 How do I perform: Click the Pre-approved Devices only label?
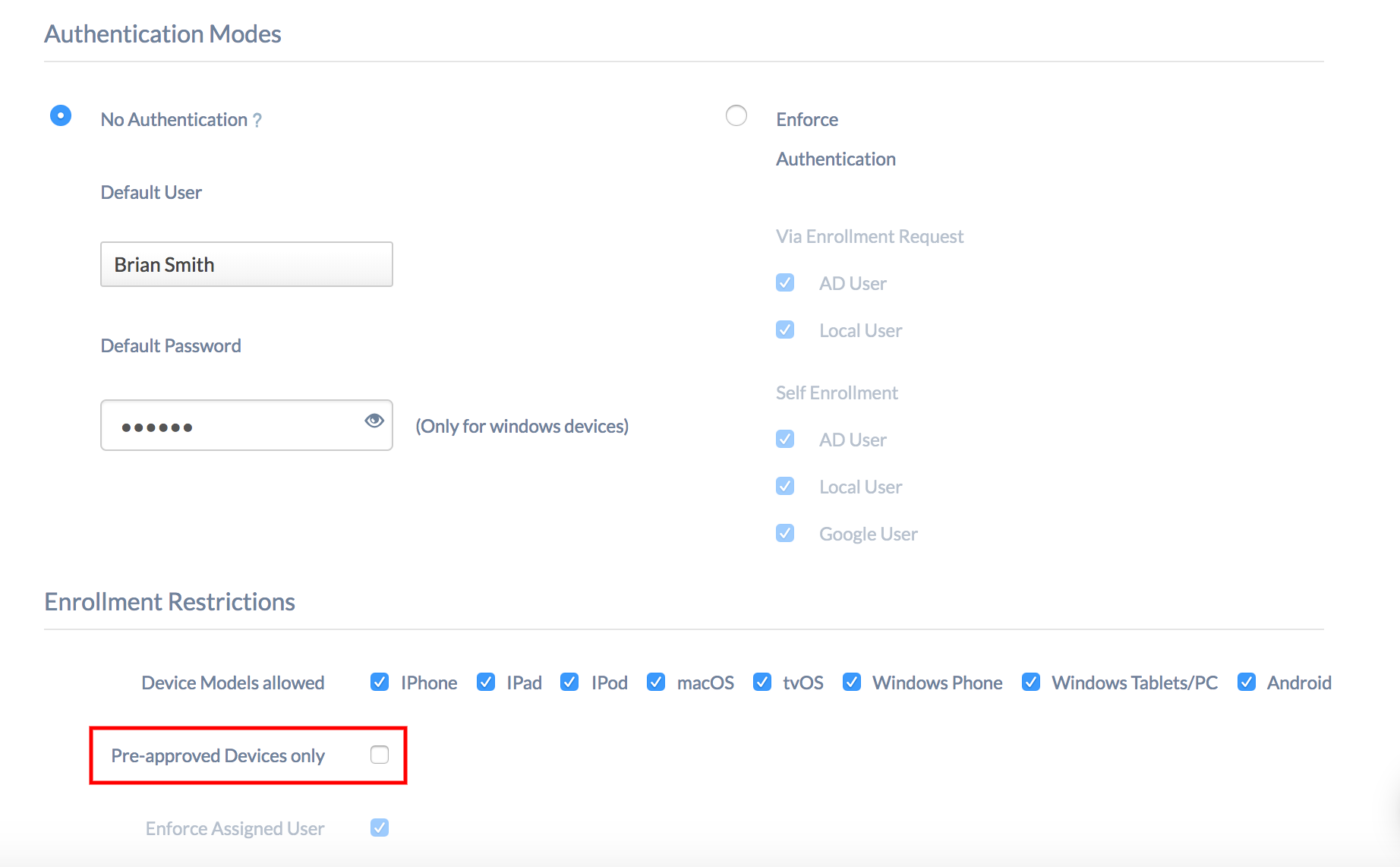pyautogui.click(x=218, y=756)
